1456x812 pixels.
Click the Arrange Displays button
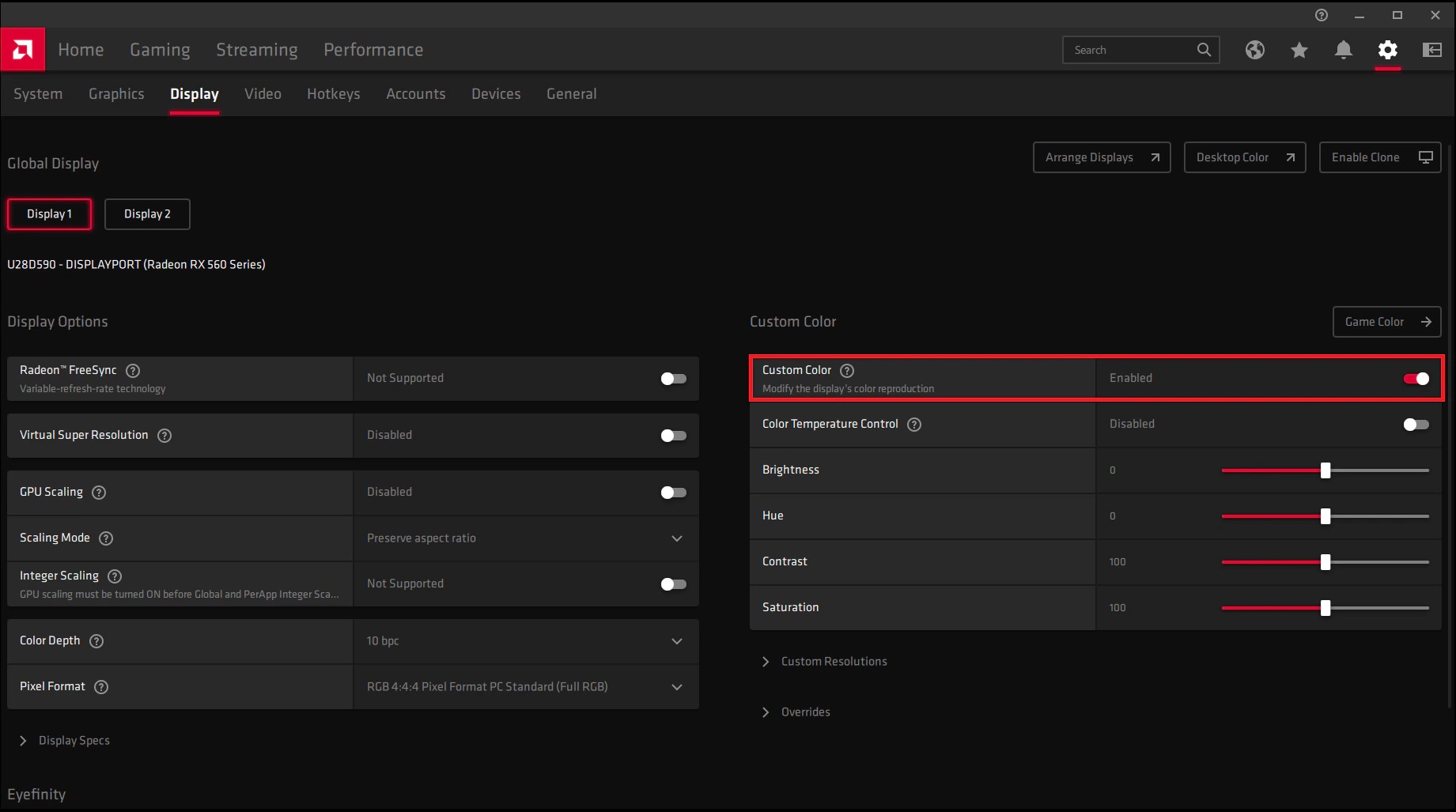(1101, 157)
